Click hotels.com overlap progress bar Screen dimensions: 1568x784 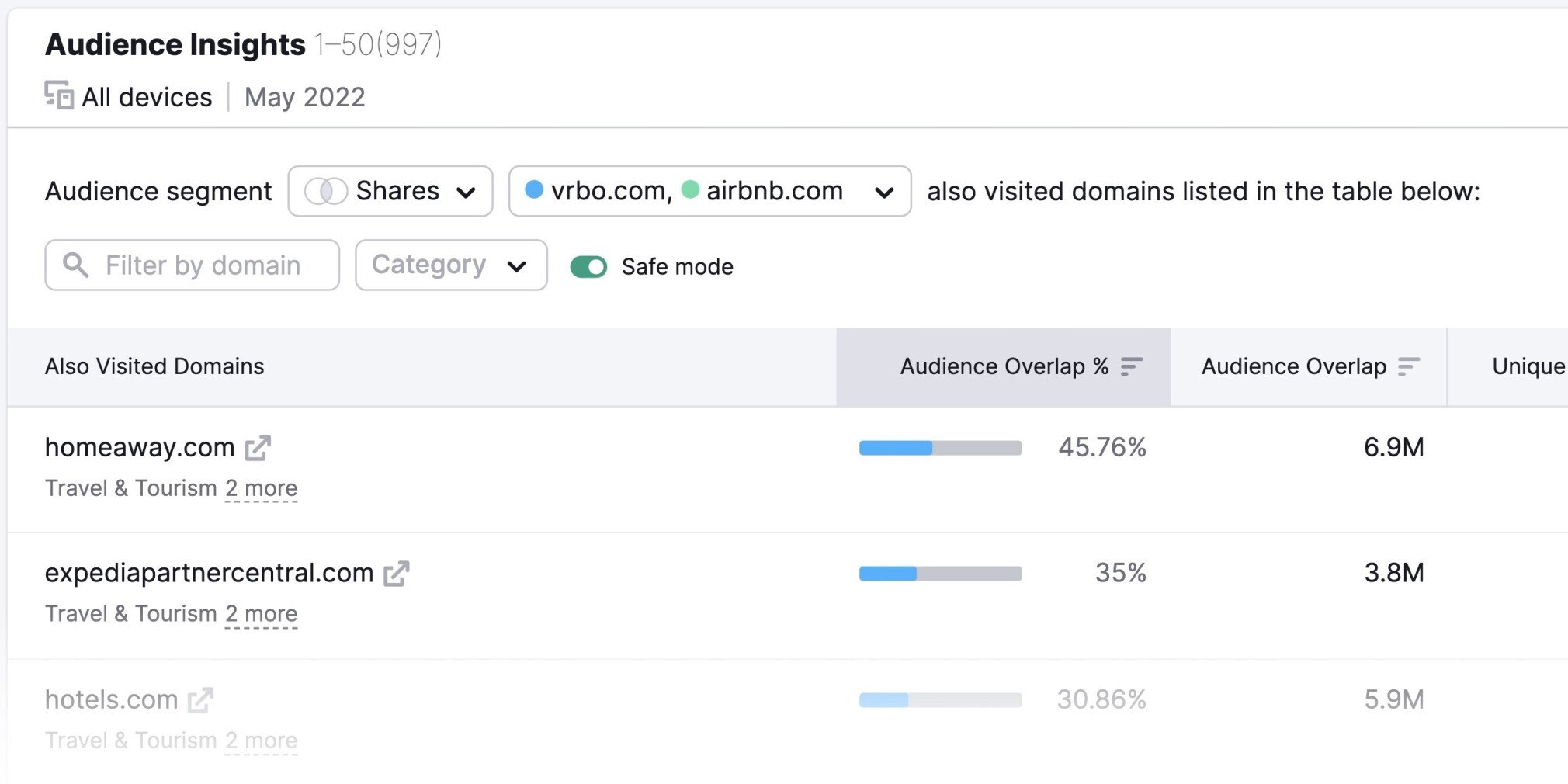coord(941,700)
